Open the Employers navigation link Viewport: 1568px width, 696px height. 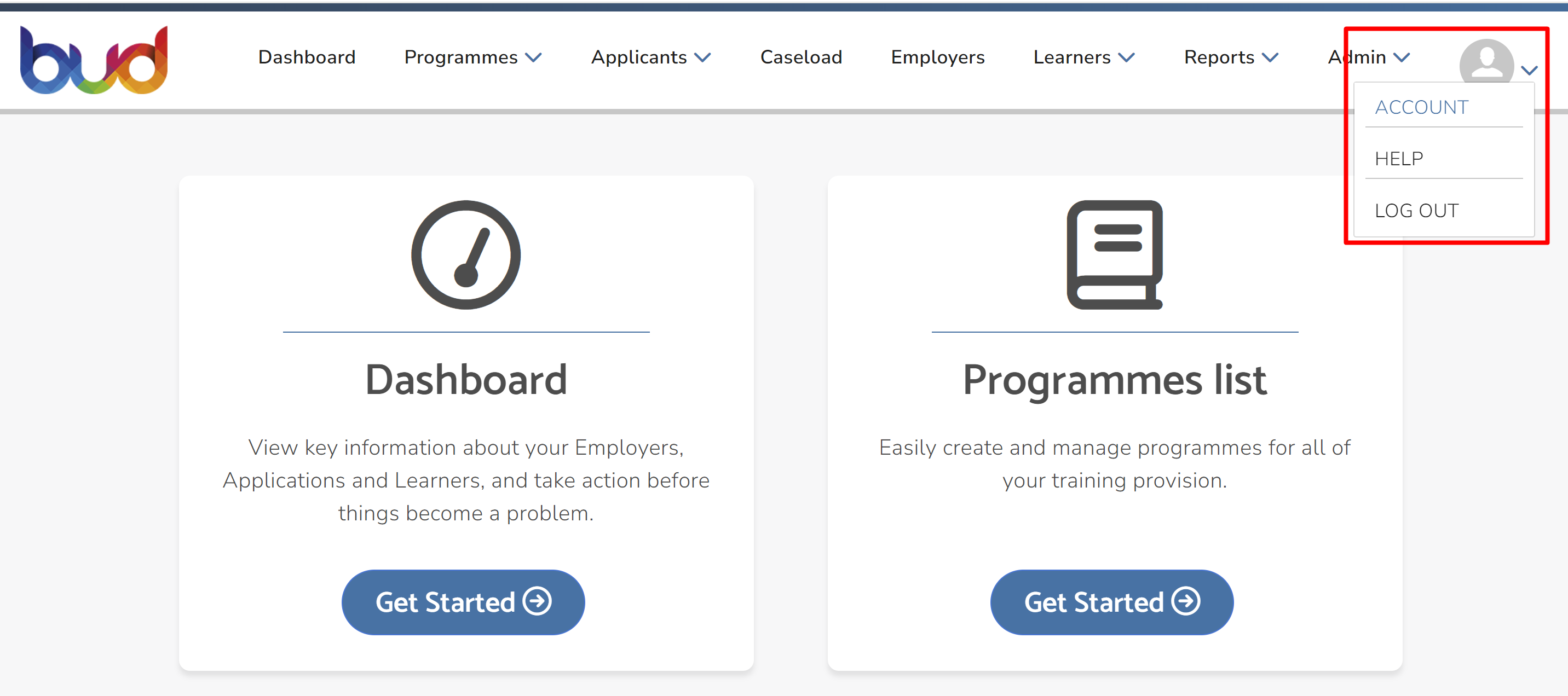tap(937, 57)
